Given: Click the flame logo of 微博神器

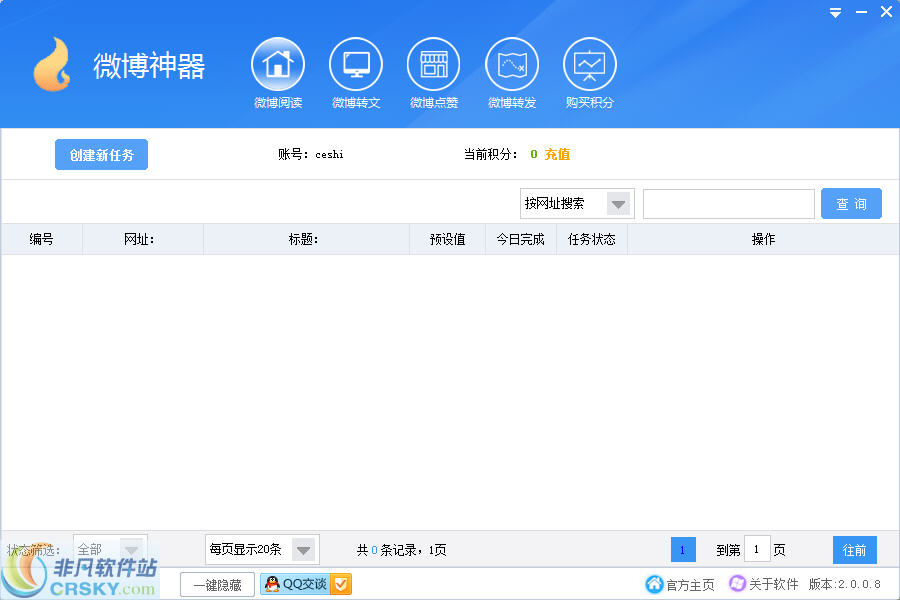Looking at the screenshot, I should coord(52,64).
